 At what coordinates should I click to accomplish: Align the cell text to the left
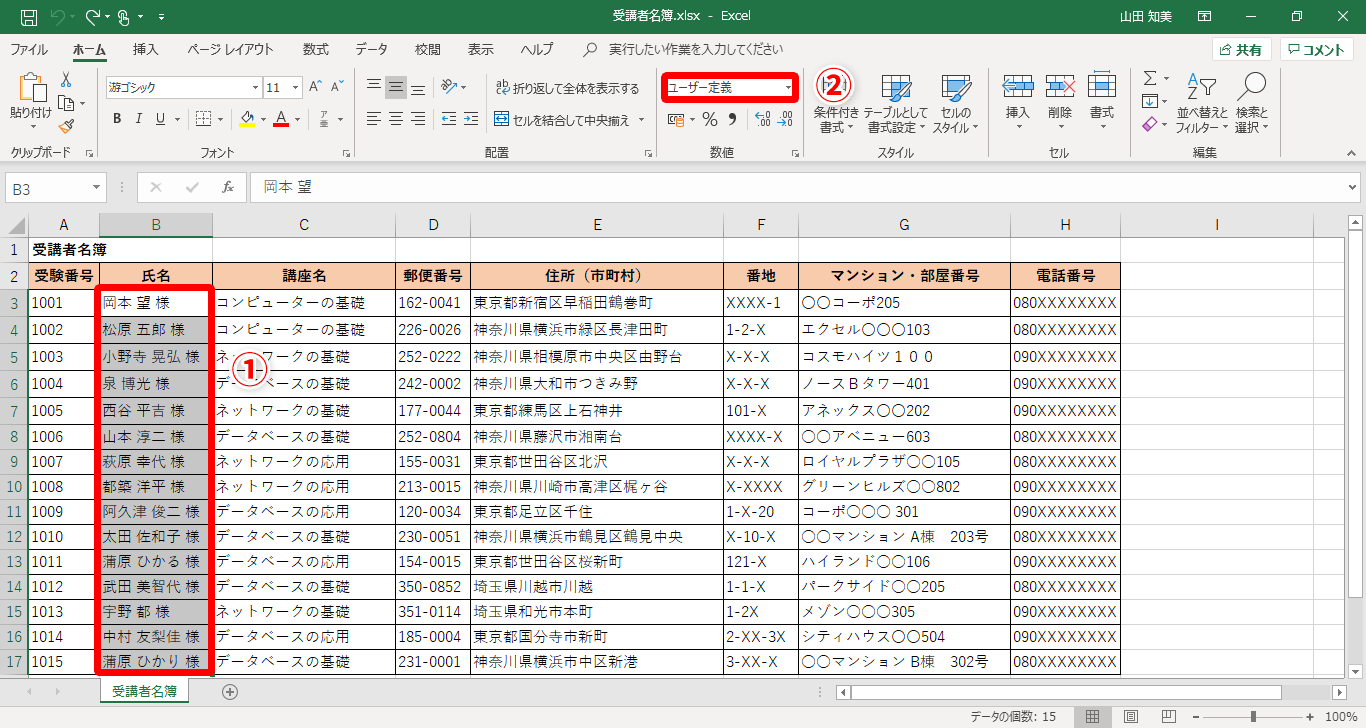[374, 119]
